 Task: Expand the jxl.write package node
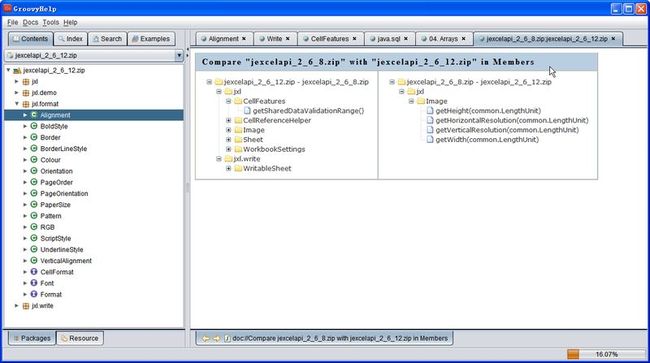click(17, 305)
